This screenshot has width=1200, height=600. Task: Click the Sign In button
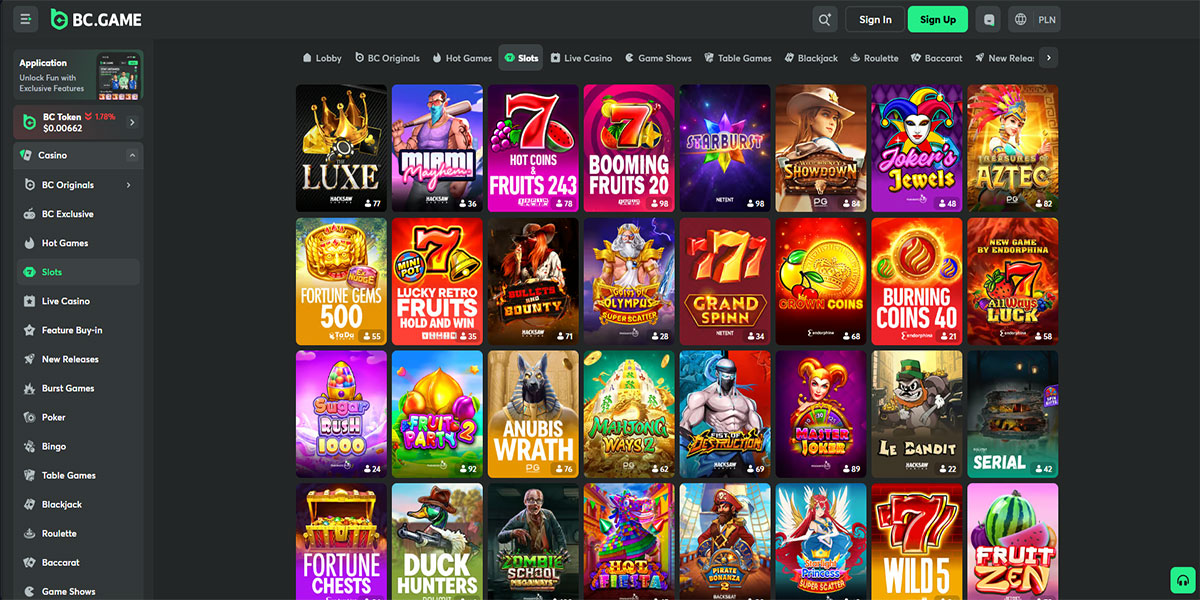point(875,19)
